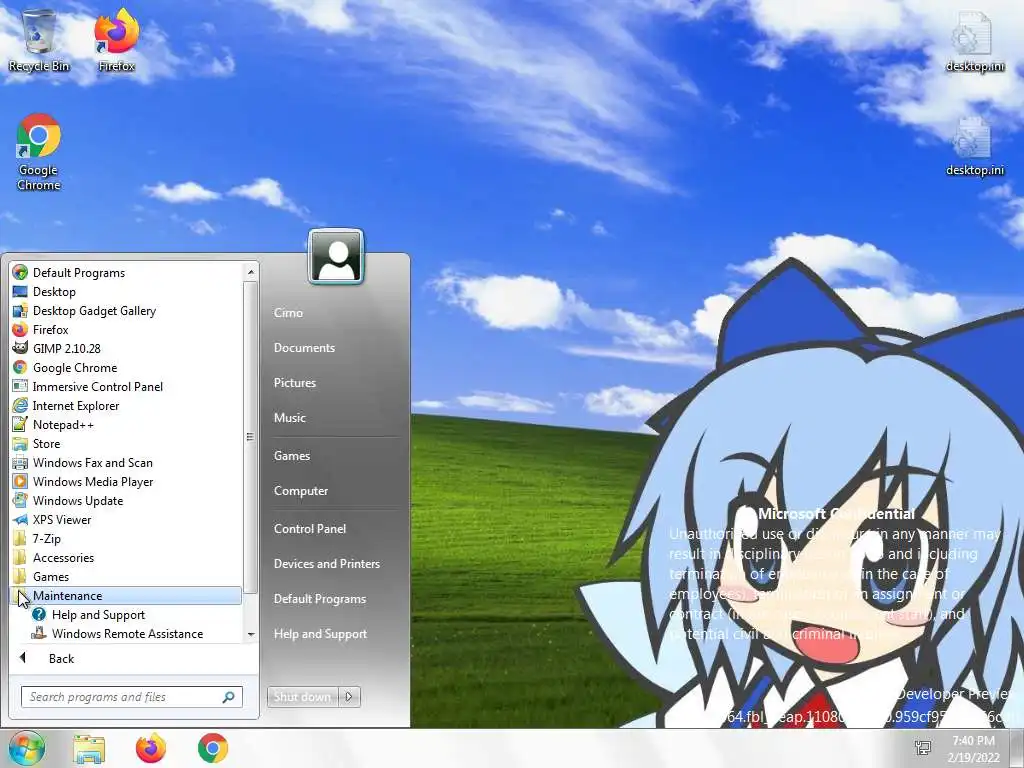This screenshot has width=1024, height=768.
Task: Click the search magnifier icon
Action: point(229,697)
